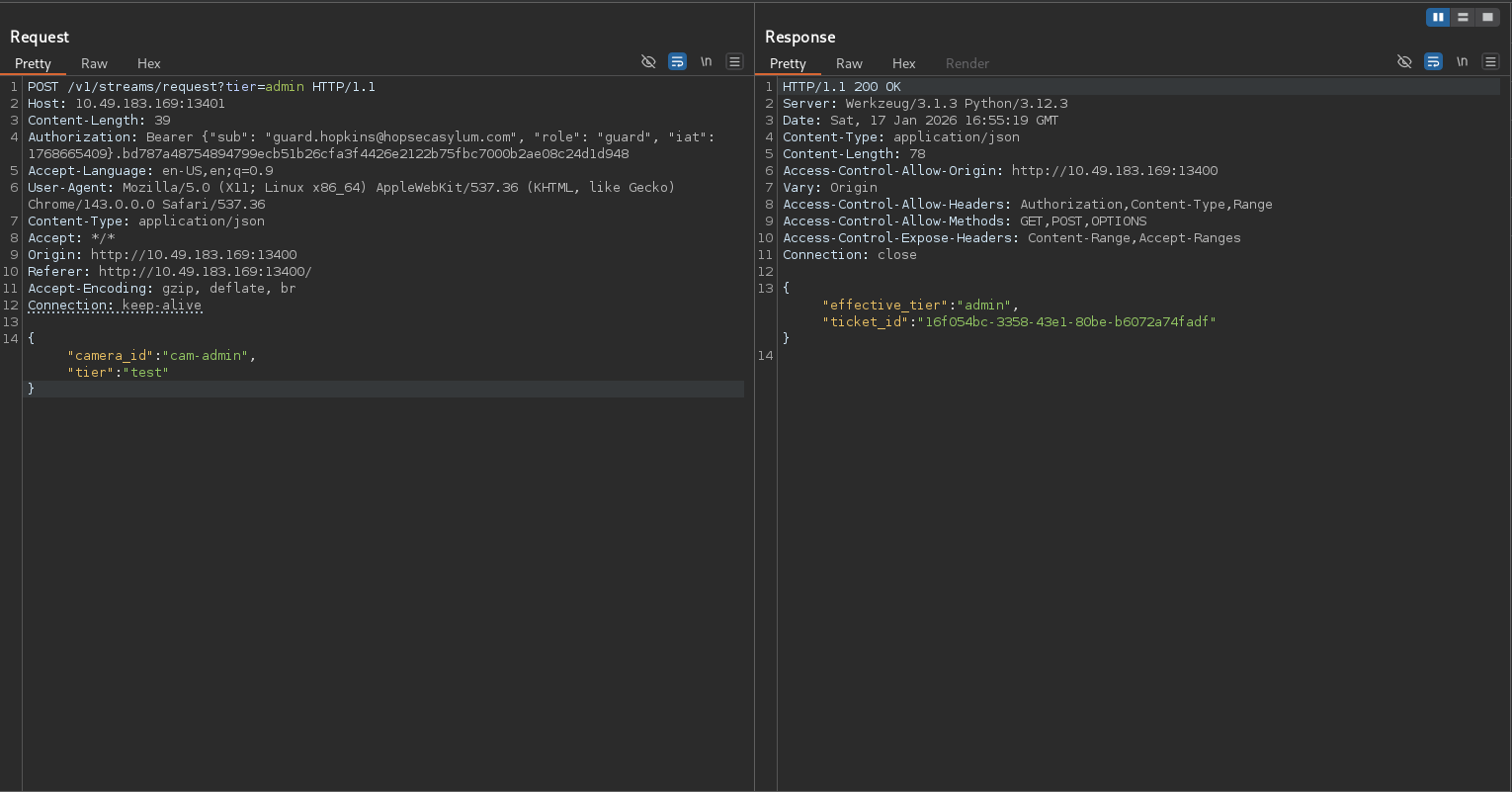Switch to side-by-side split layout icon
The height and width of the screenshot is (792, 1512).
click(x=1438, y=17)
